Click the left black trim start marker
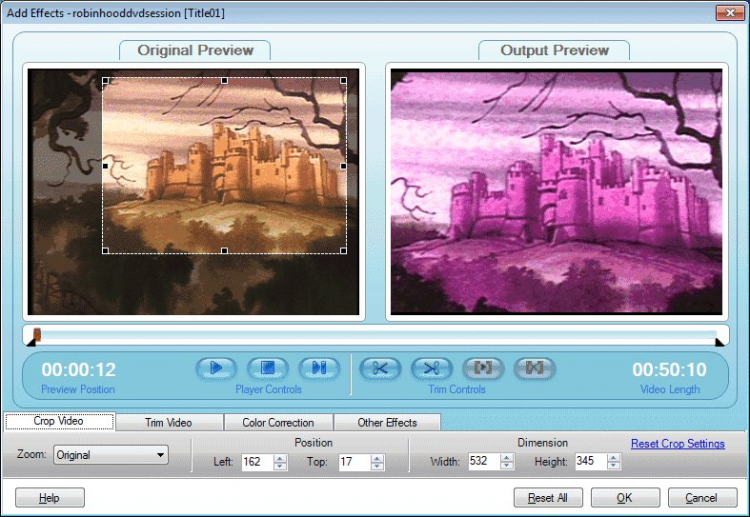The height and width of the screenshot is (517, 750). (x=32, y=342)
